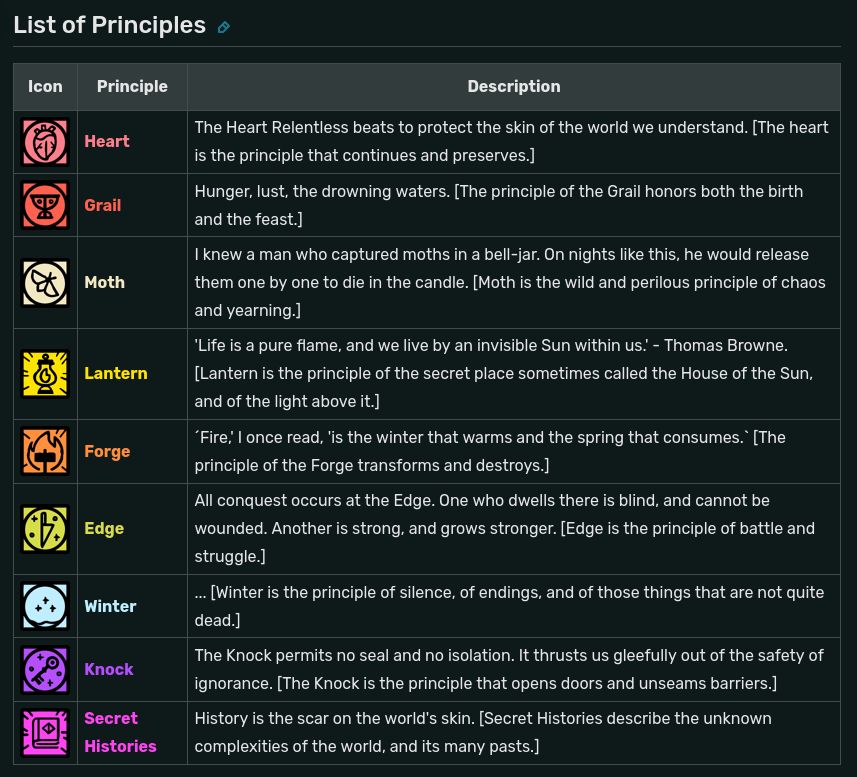The image size is (857, 777).
Task: Select the Edge principle icon
Action: pyautogui.click(x=45, y=529)
